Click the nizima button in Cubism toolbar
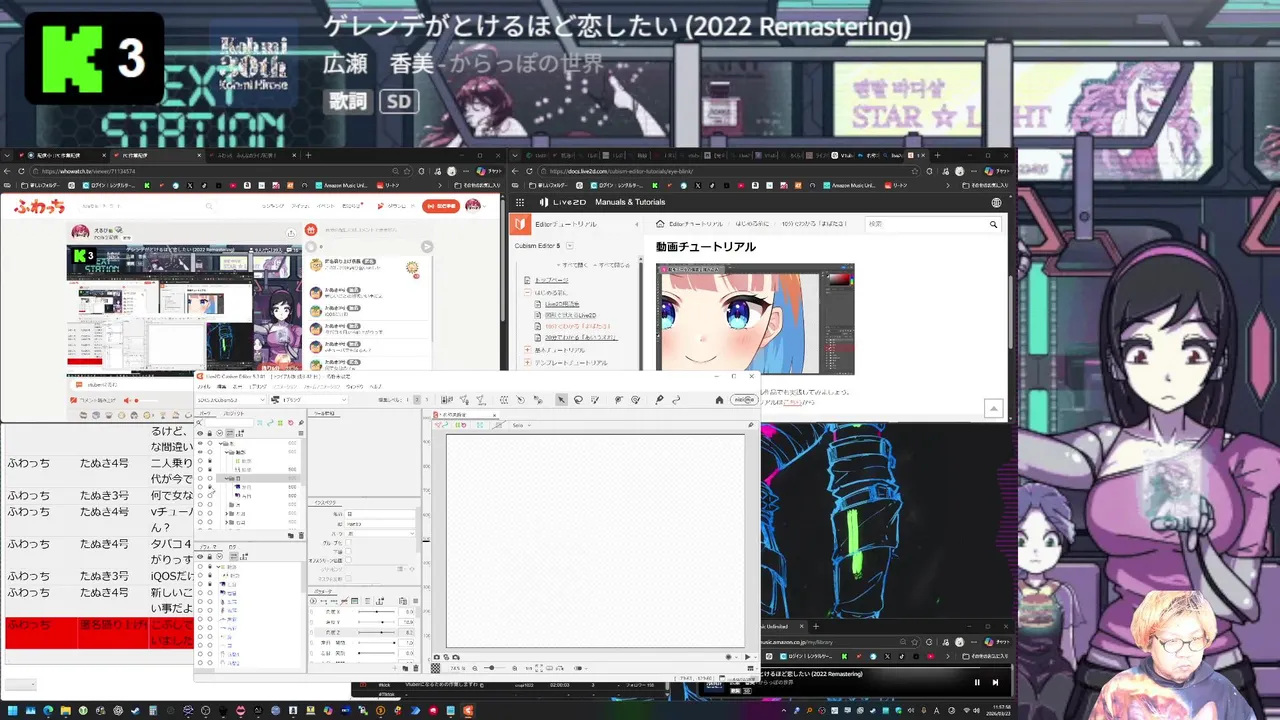 point(745,400)
